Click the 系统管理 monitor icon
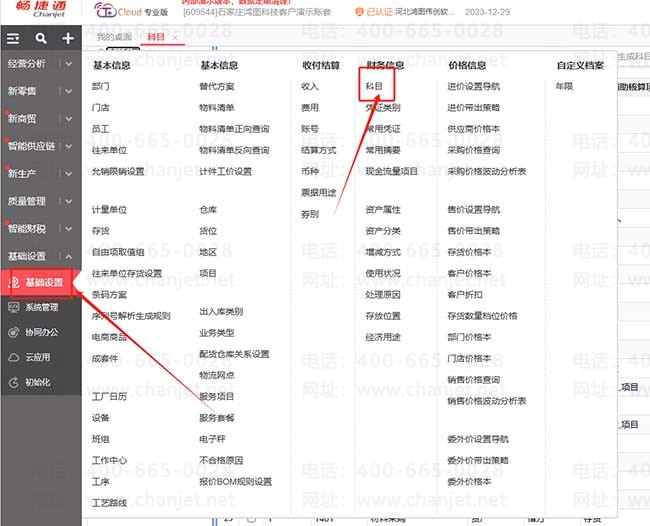650x526 pixels. [14, 307]
